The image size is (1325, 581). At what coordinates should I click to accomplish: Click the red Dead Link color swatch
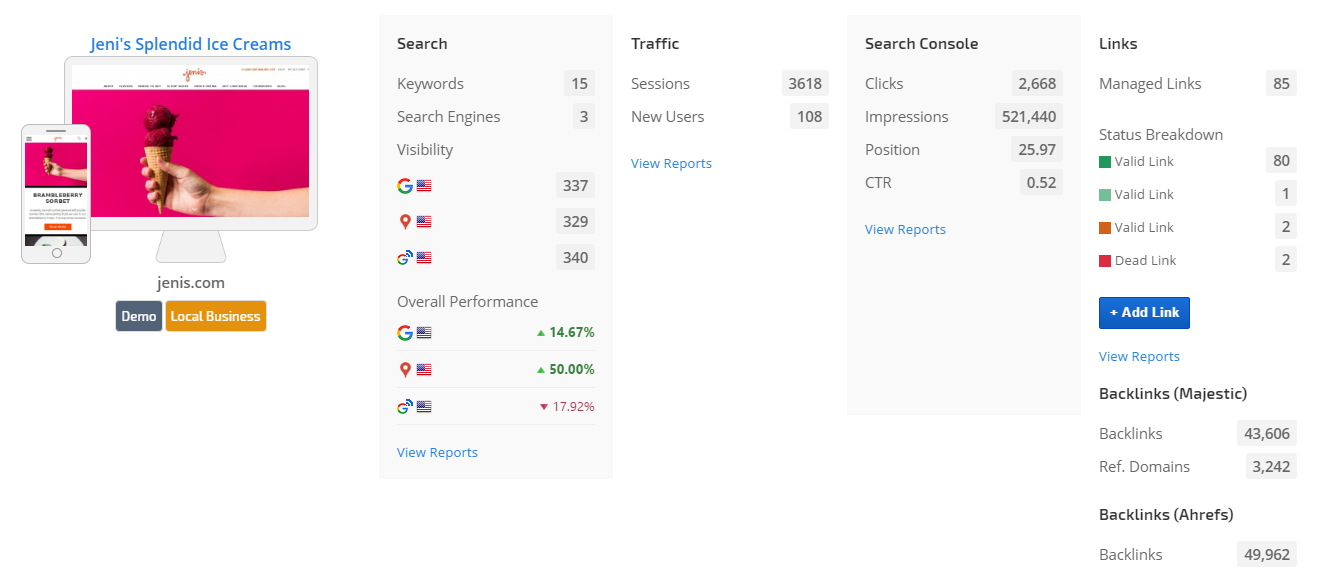click(1105, 261)
